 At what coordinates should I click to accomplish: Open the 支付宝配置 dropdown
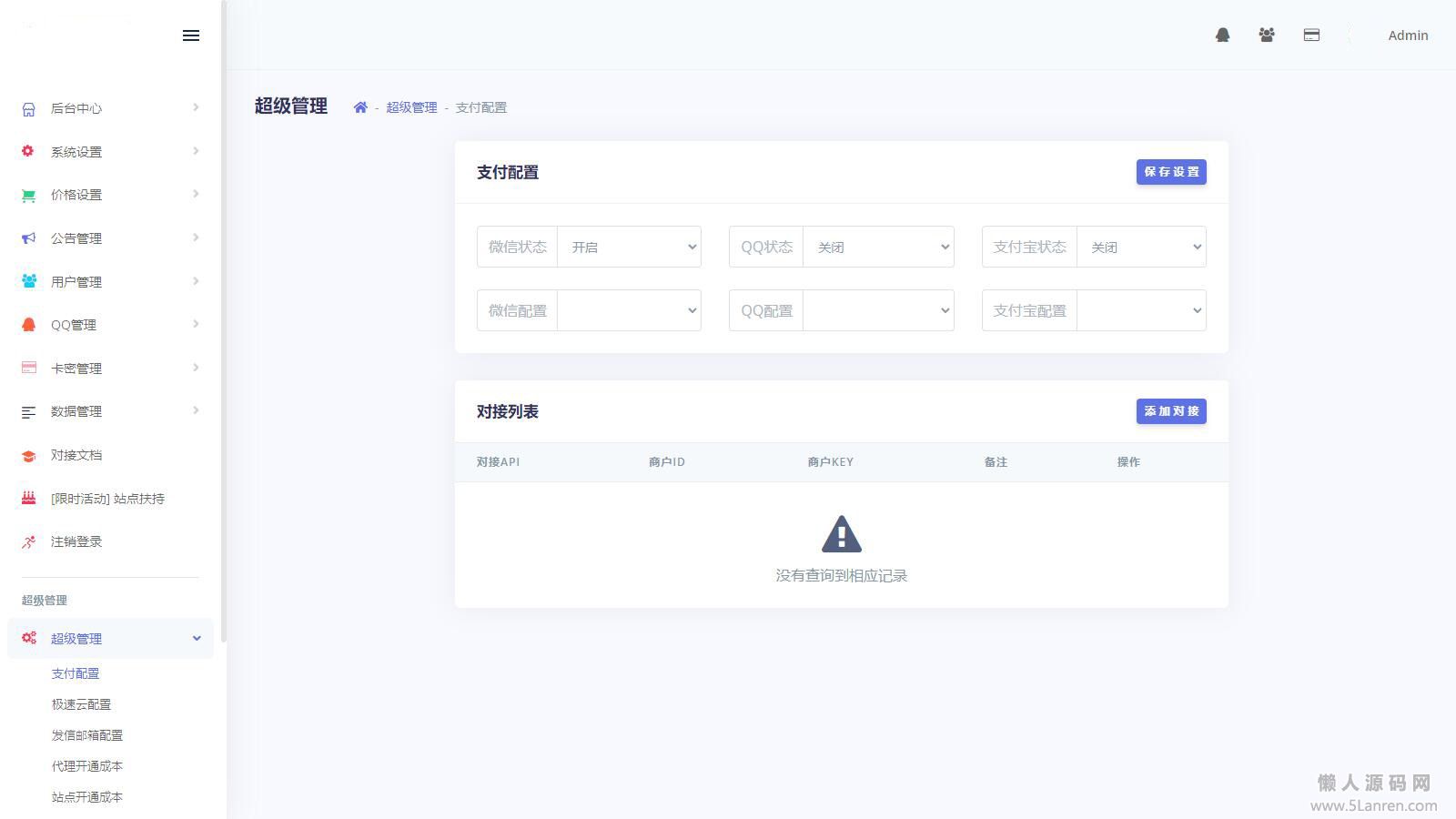tap(1141, 310)
